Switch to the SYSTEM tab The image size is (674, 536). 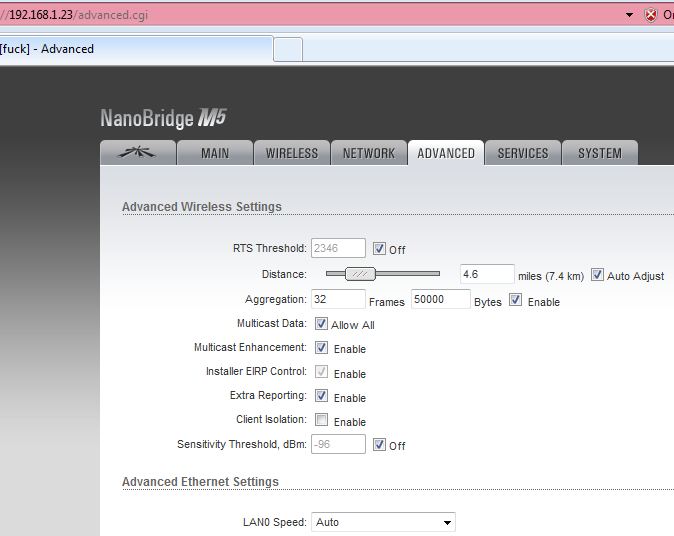(x=600, y=153)
